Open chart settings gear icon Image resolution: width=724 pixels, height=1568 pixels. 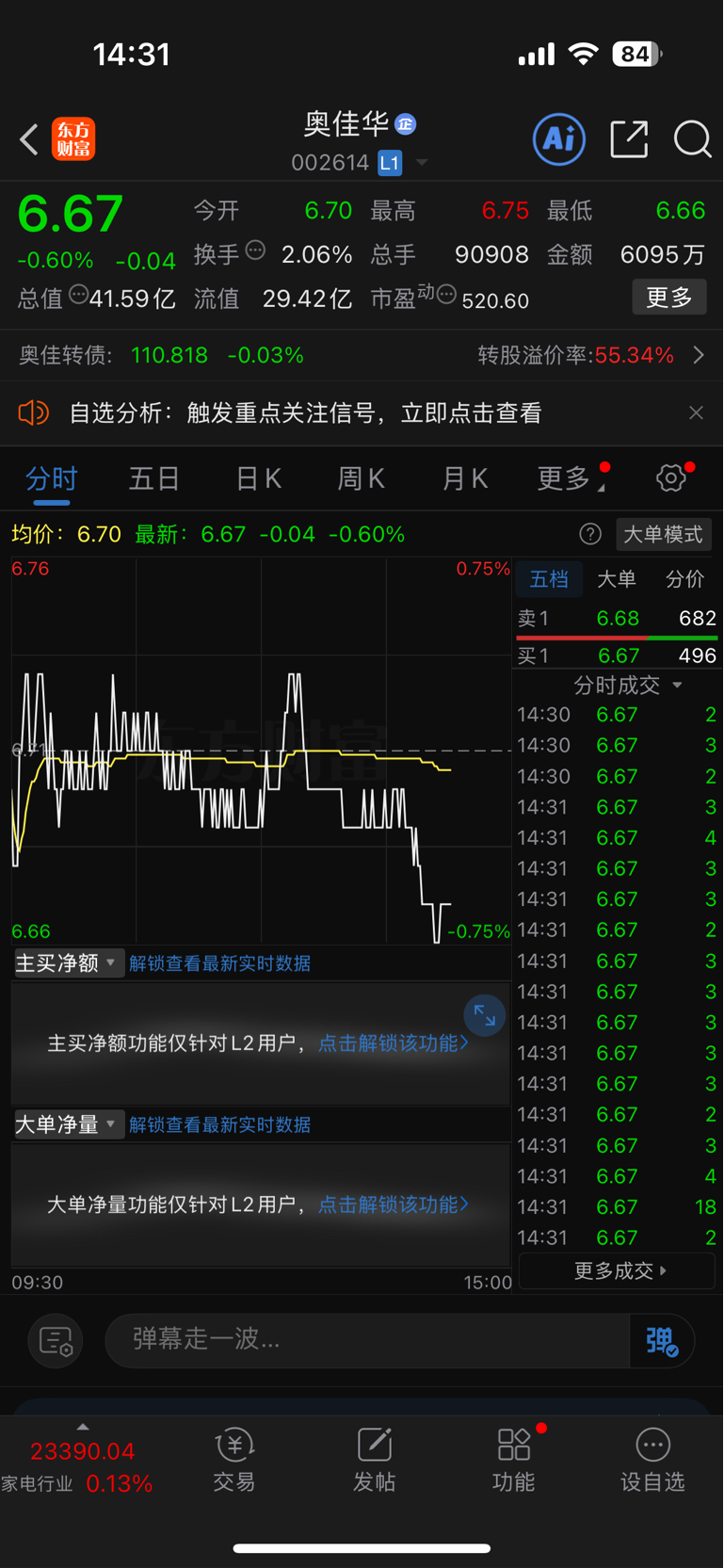671,478
